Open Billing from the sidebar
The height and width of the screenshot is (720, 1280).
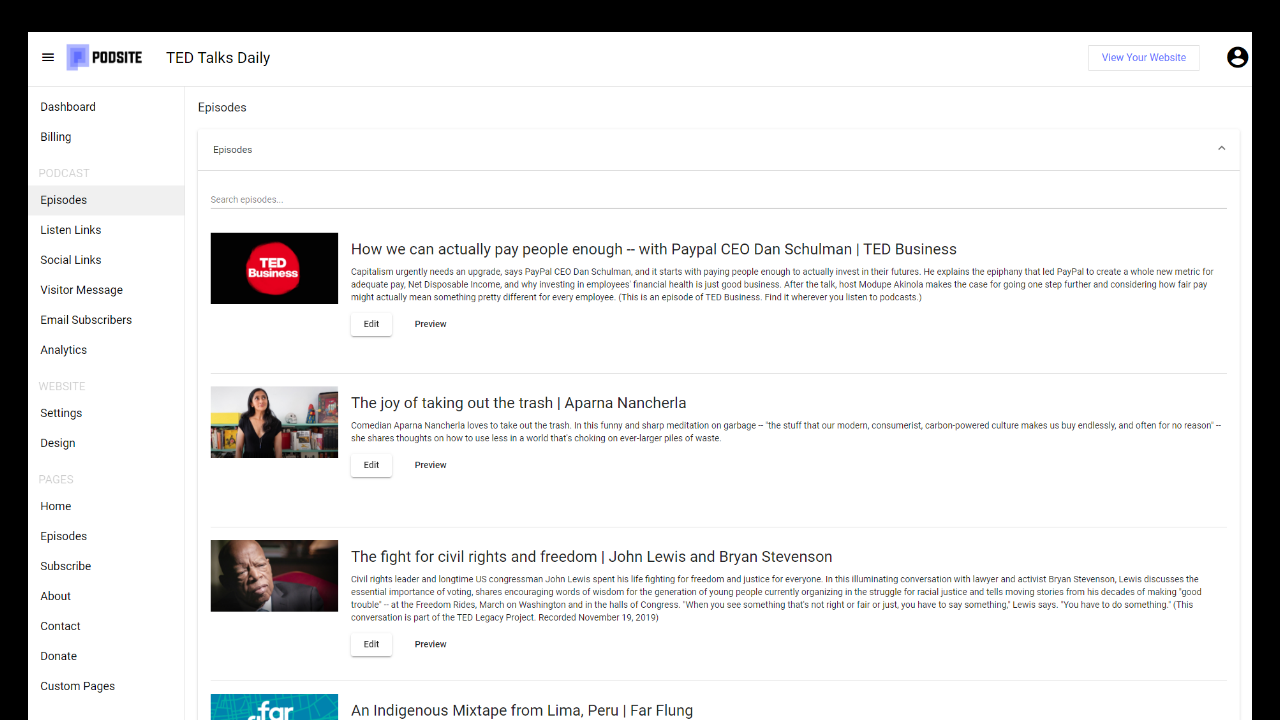pyautogui.click(x=56, y=137)
